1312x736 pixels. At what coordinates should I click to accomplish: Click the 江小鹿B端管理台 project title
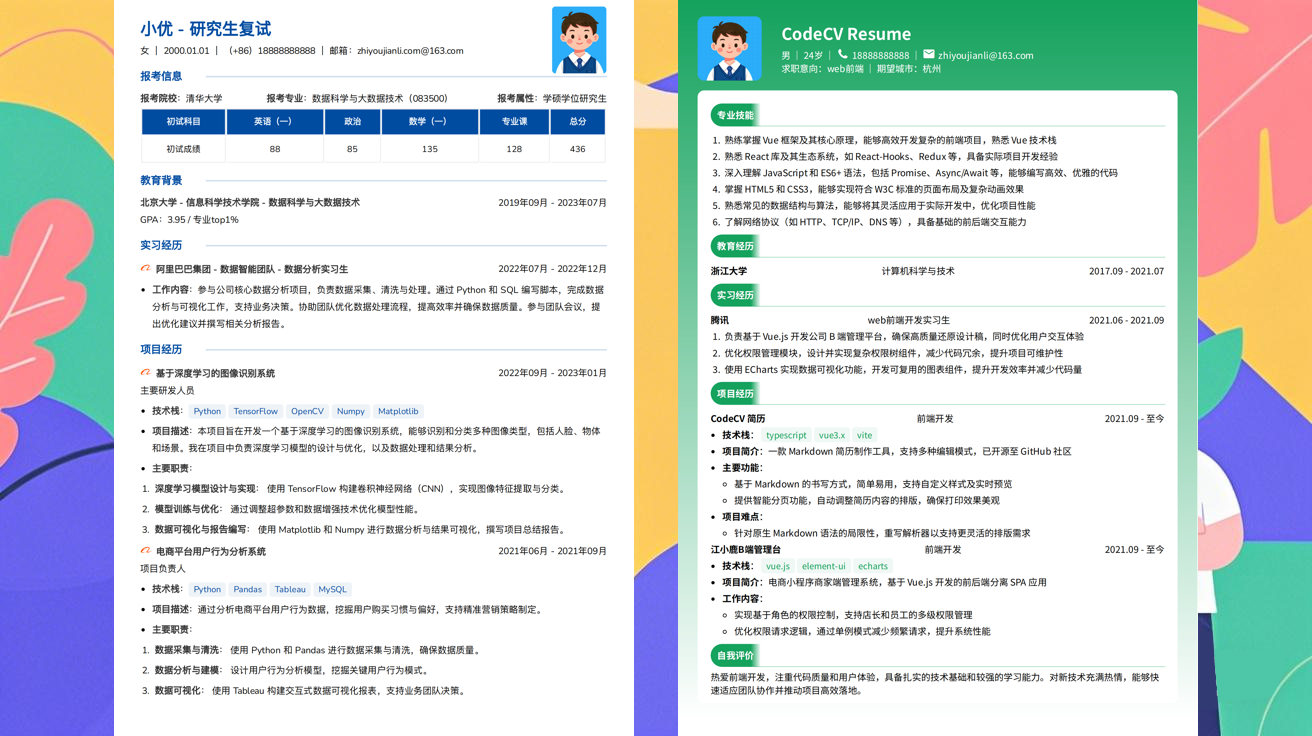coord(746,550)
